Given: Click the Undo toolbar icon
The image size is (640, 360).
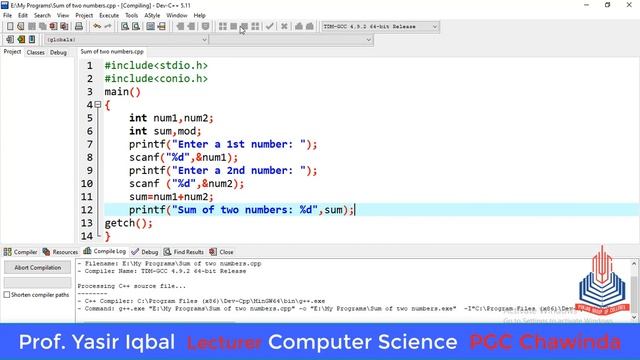Looking at the screenshot, I should pos(97,26).
